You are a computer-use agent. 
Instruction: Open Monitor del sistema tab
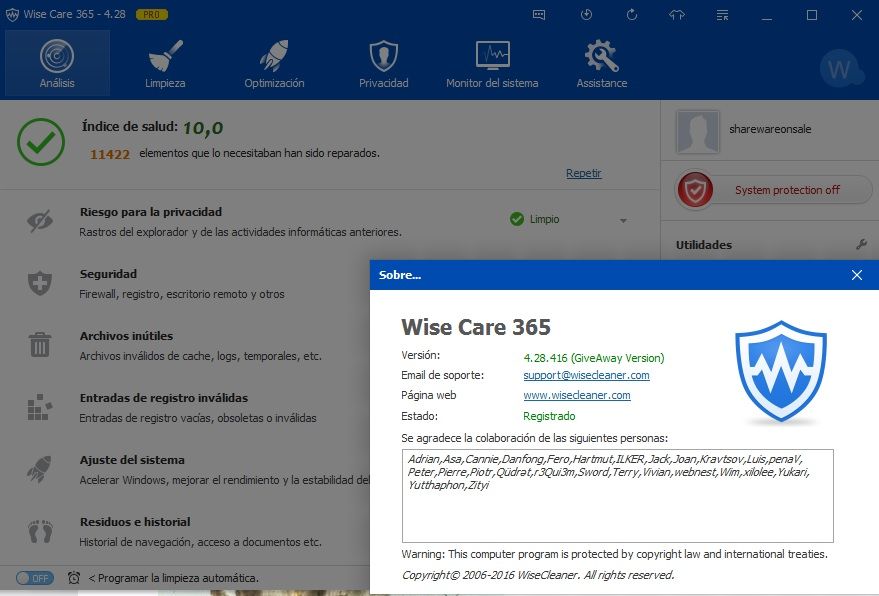click(x=492, y=63)
